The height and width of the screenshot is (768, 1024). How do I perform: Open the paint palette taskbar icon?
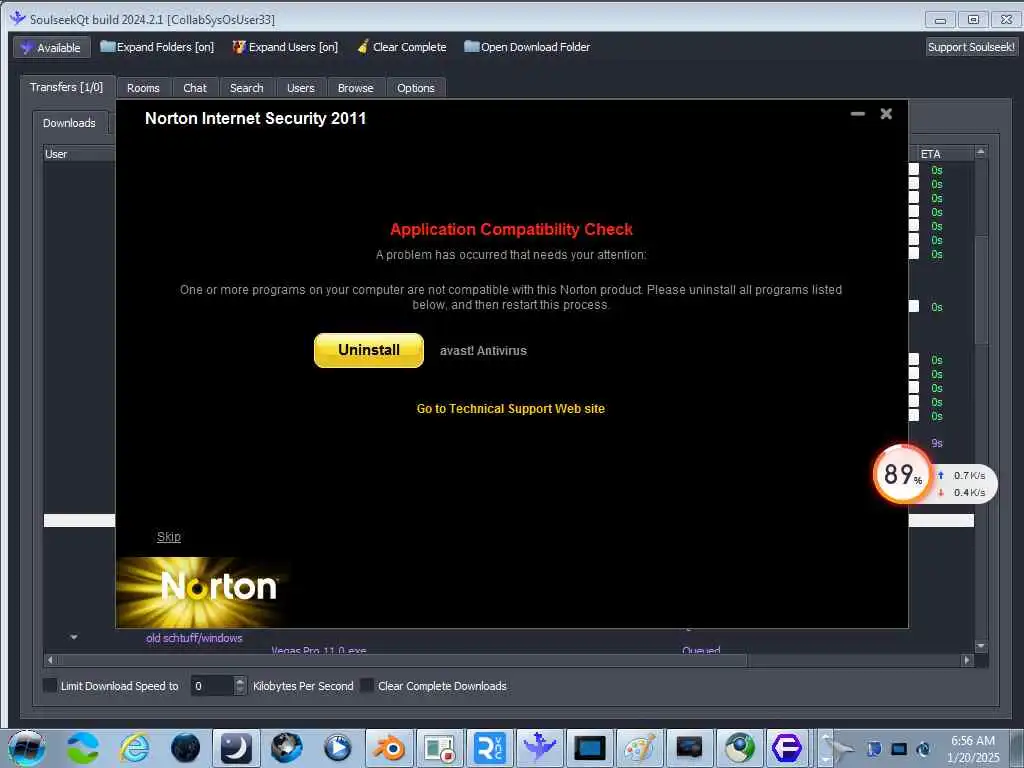(x=640, y=748)
